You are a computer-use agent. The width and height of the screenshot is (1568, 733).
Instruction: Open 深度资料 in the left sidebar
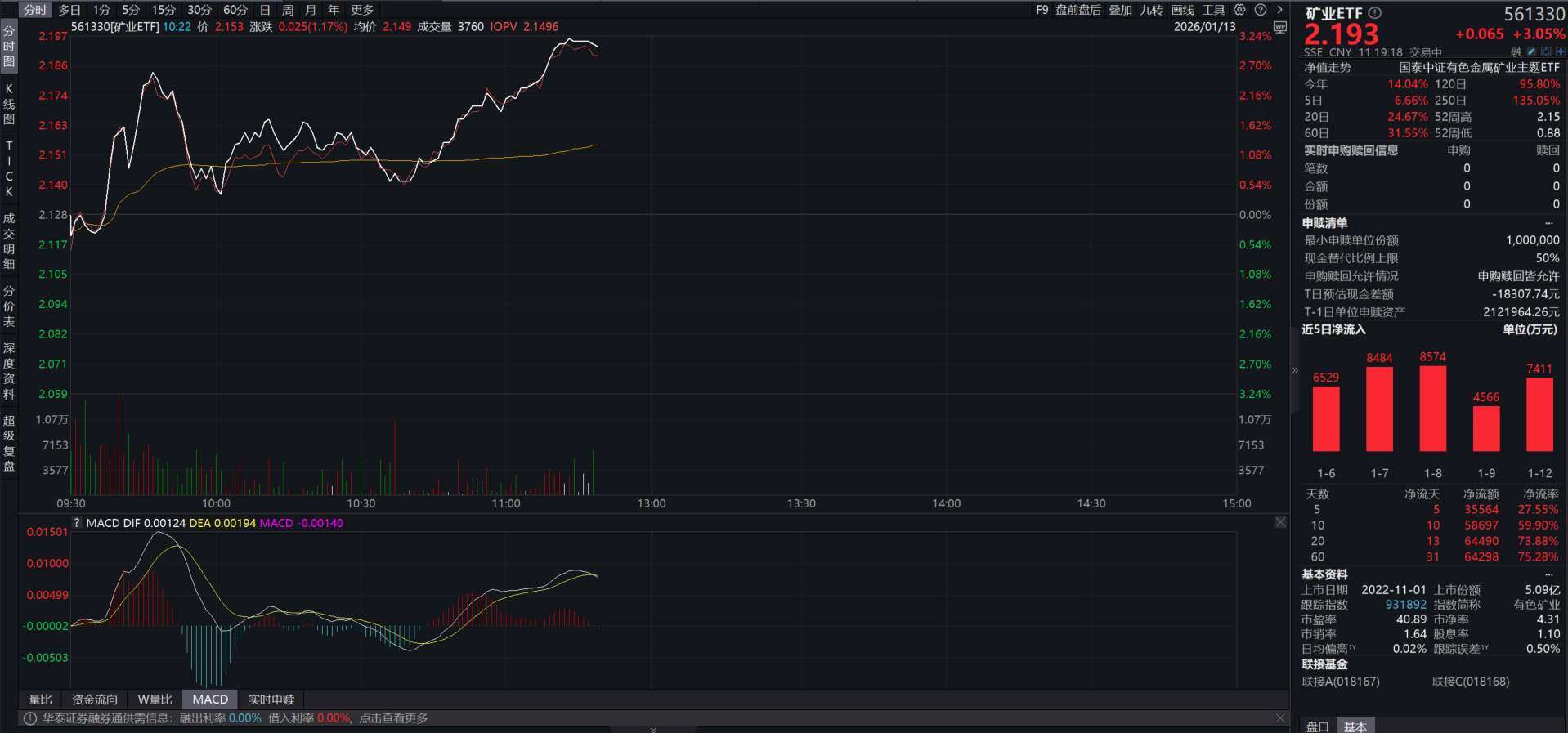[x=9, y=371]
